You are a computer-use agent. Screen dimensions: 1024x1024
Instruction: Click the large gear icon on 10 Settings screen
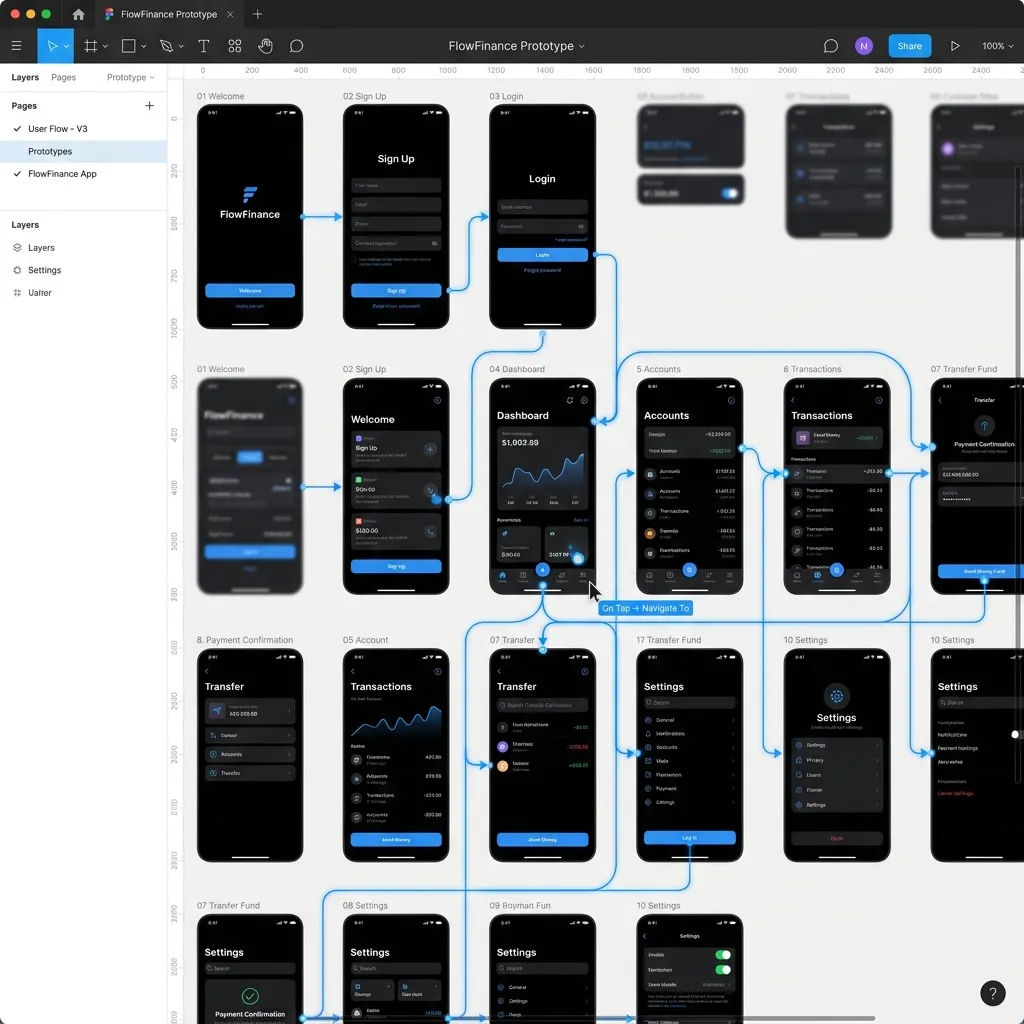pyautogui.click(x=836, y=696)
